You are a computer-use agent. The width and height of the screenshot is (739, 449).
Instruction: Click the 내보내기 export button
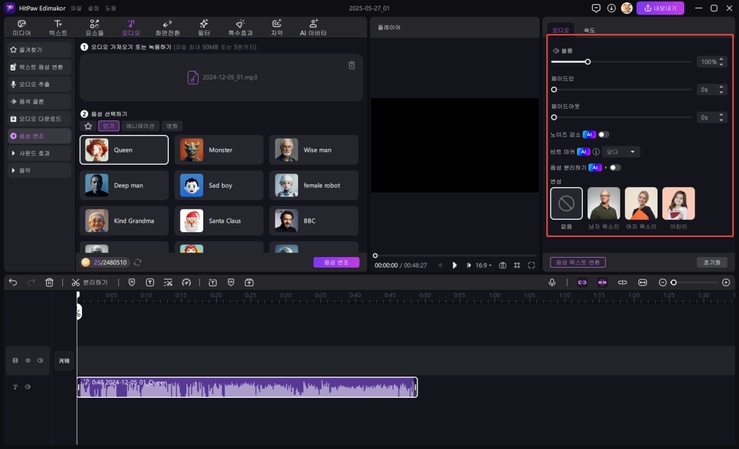click(x=660, y=8)
